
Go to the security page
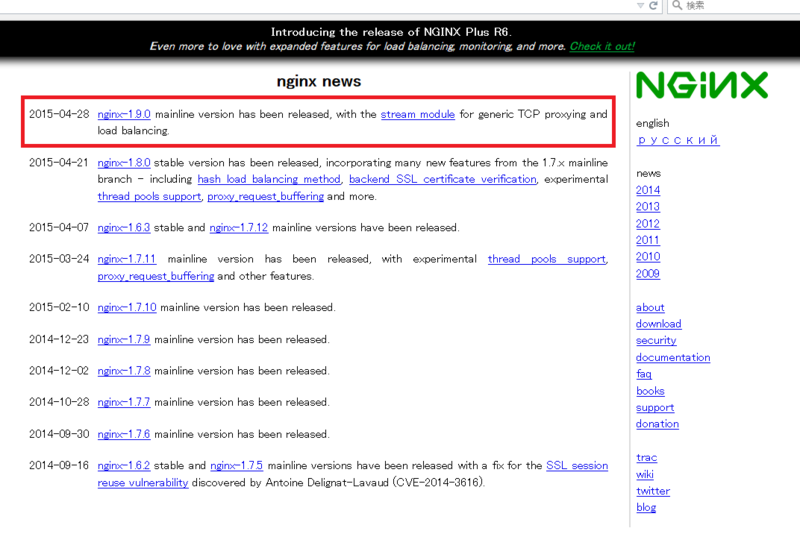click(x=656, y=341)
